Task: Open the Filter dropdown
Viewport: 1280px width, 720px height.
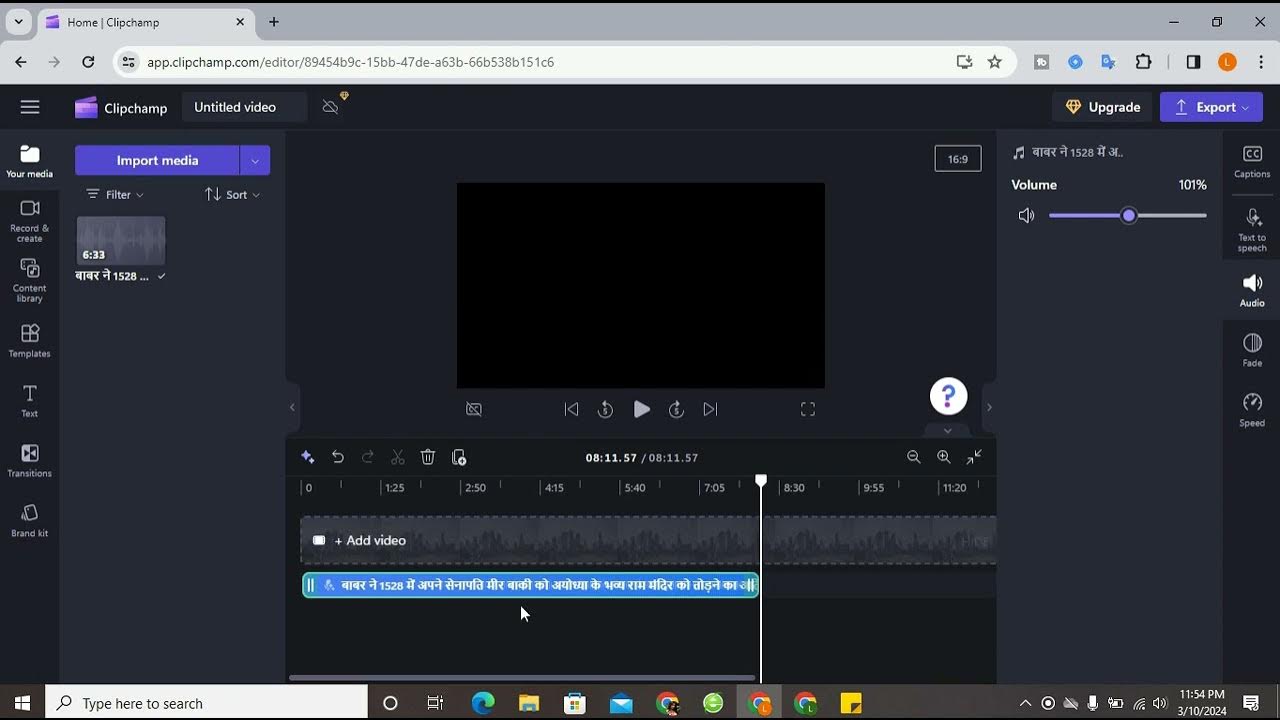Action: [x=115, y=194]
